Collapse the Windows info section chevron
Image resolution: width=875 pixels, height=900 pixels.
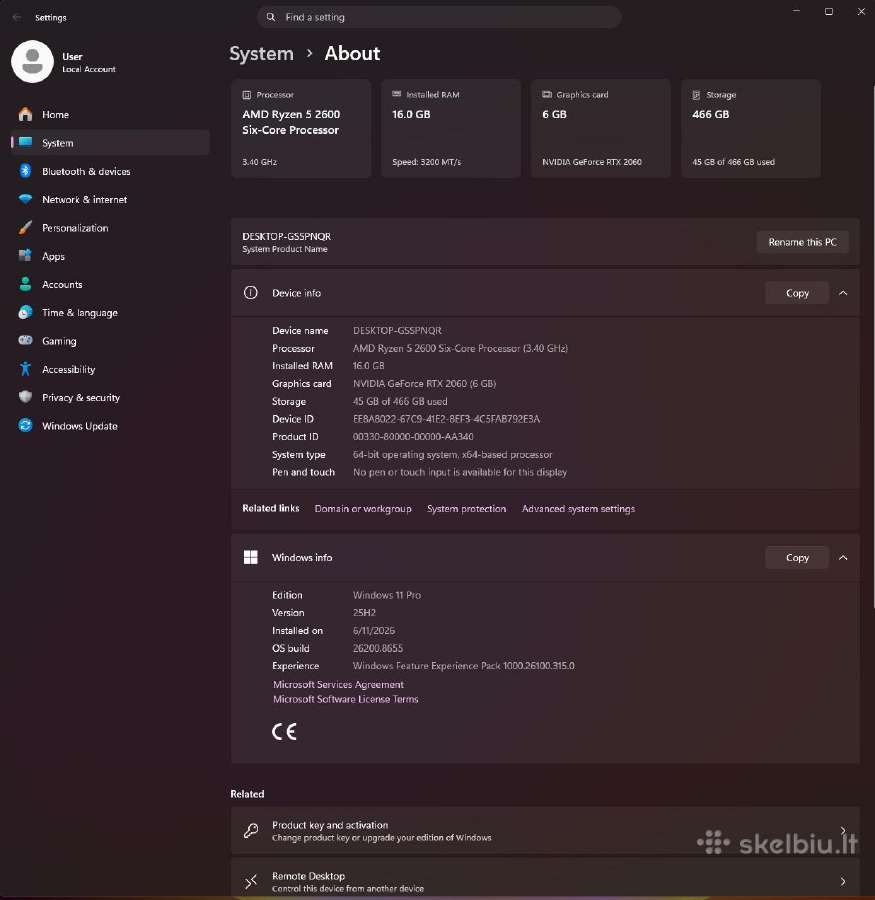[x=843, y=557]
